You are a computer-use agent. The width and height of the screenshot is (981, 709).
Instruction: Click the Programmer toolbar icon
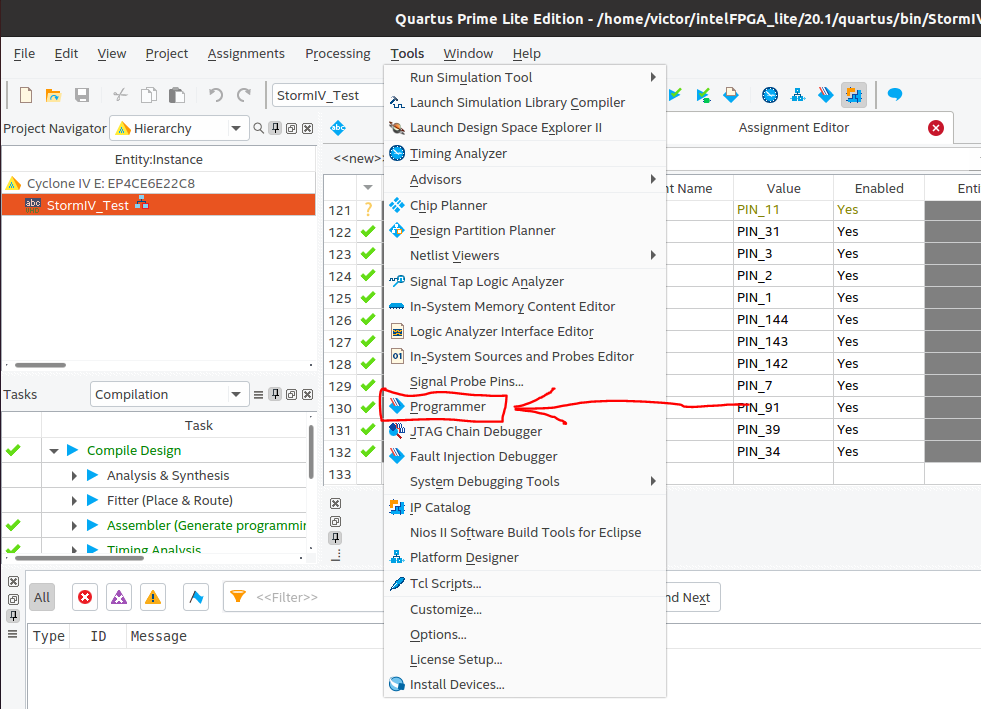coord(826,95)
